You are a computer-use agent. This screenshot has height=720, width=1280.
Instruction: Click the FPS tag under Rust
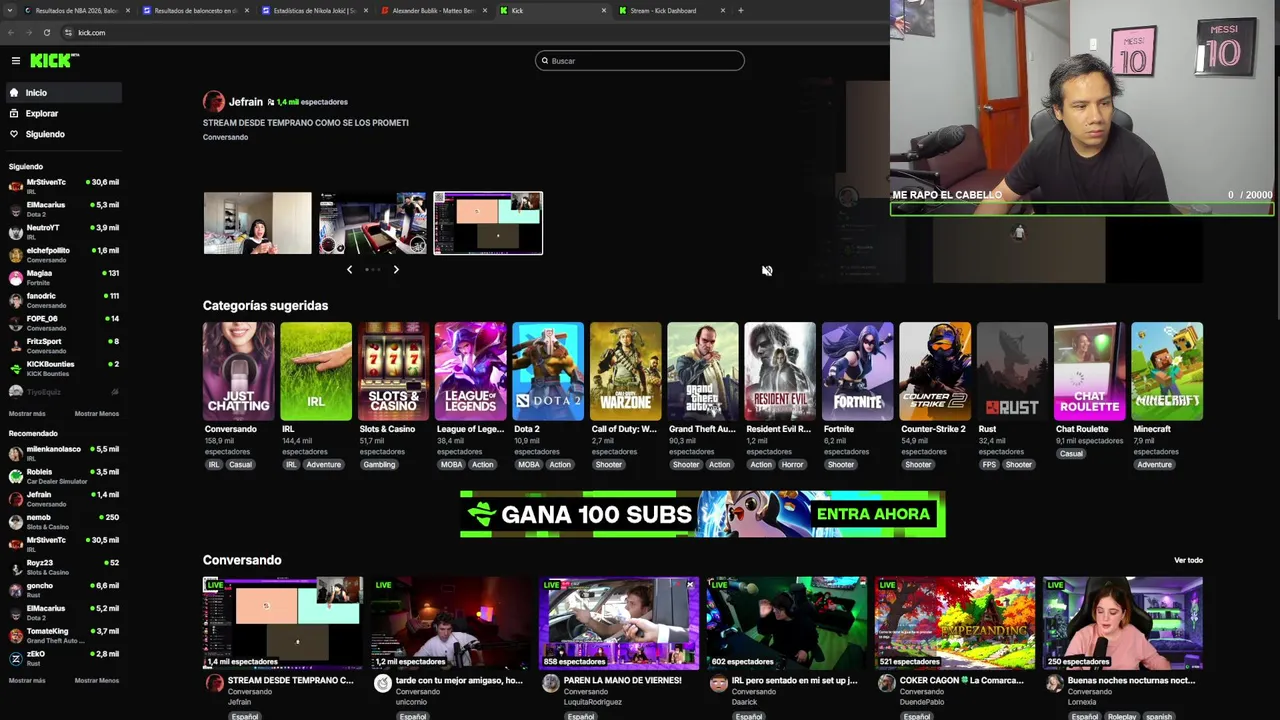989,464
